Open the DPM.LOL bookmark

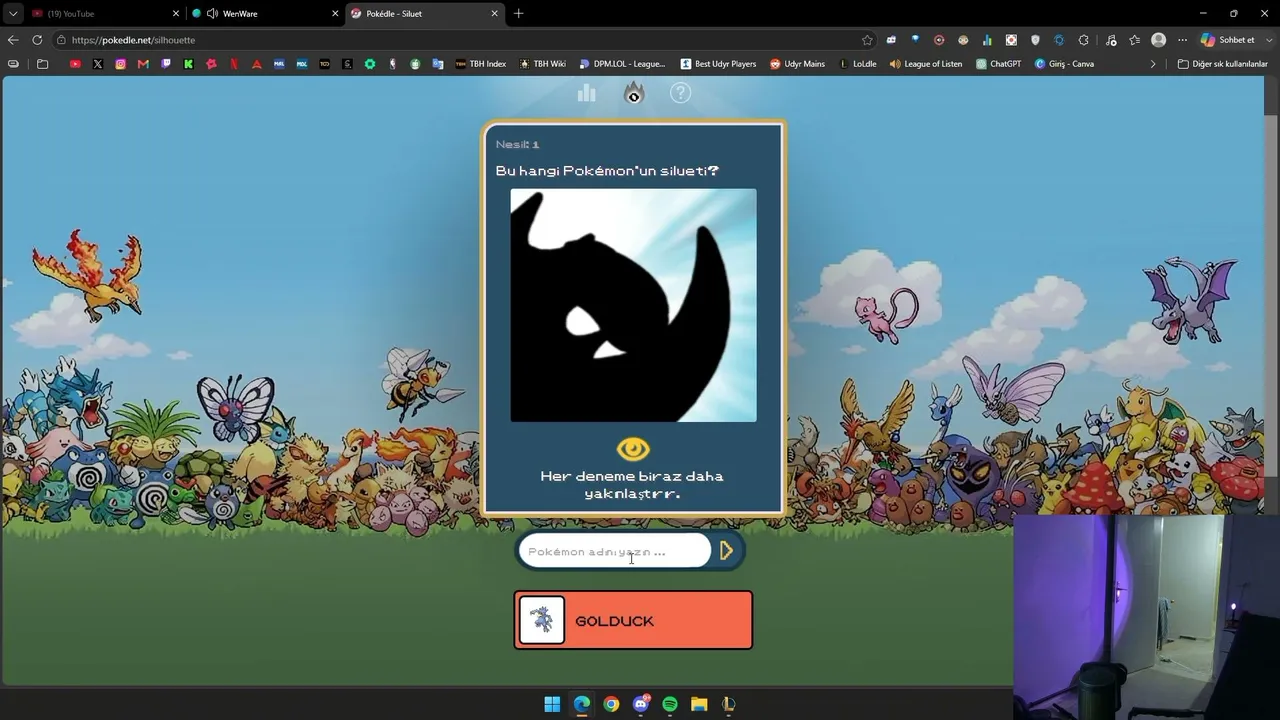point(621,64)
